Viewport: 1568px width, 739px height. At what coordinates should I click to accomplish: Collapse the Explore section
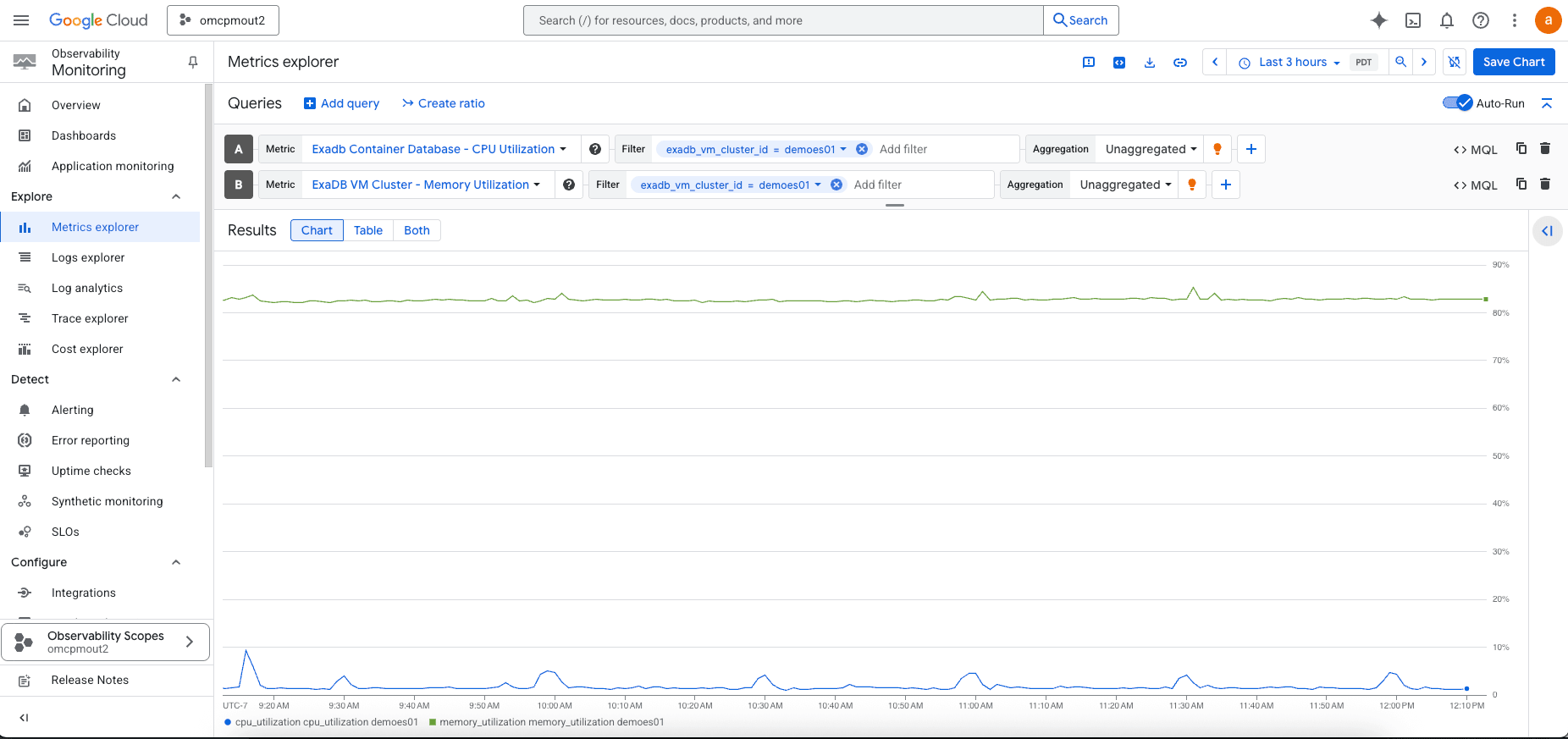[x=176, y=196]
